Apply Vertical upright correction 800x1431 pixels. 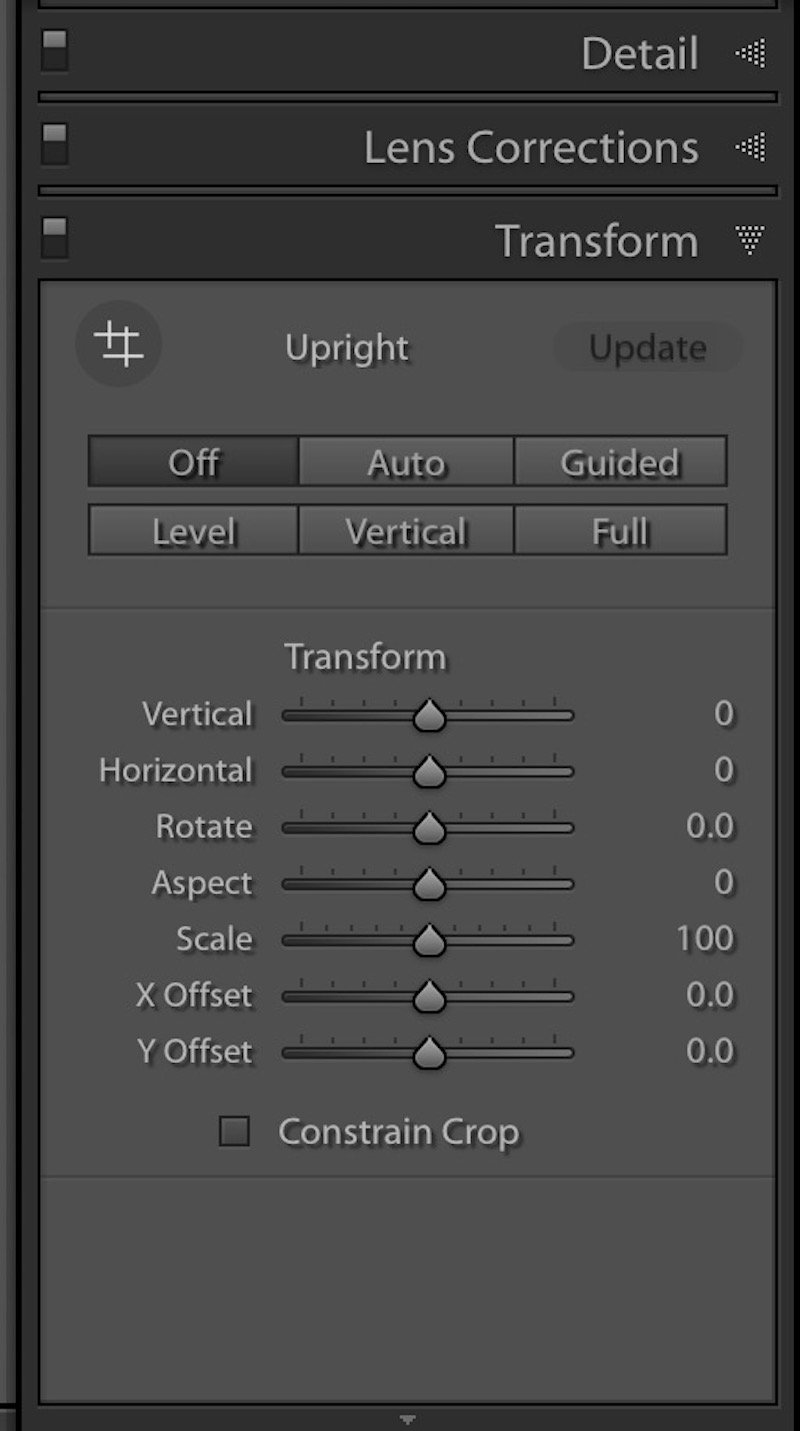(406, 530)
